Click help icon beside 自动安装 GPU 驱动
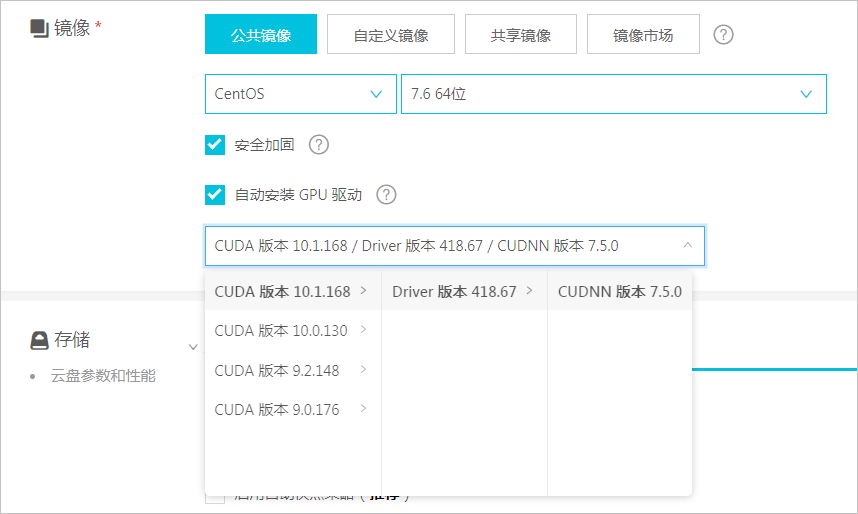 click(386, 194)
